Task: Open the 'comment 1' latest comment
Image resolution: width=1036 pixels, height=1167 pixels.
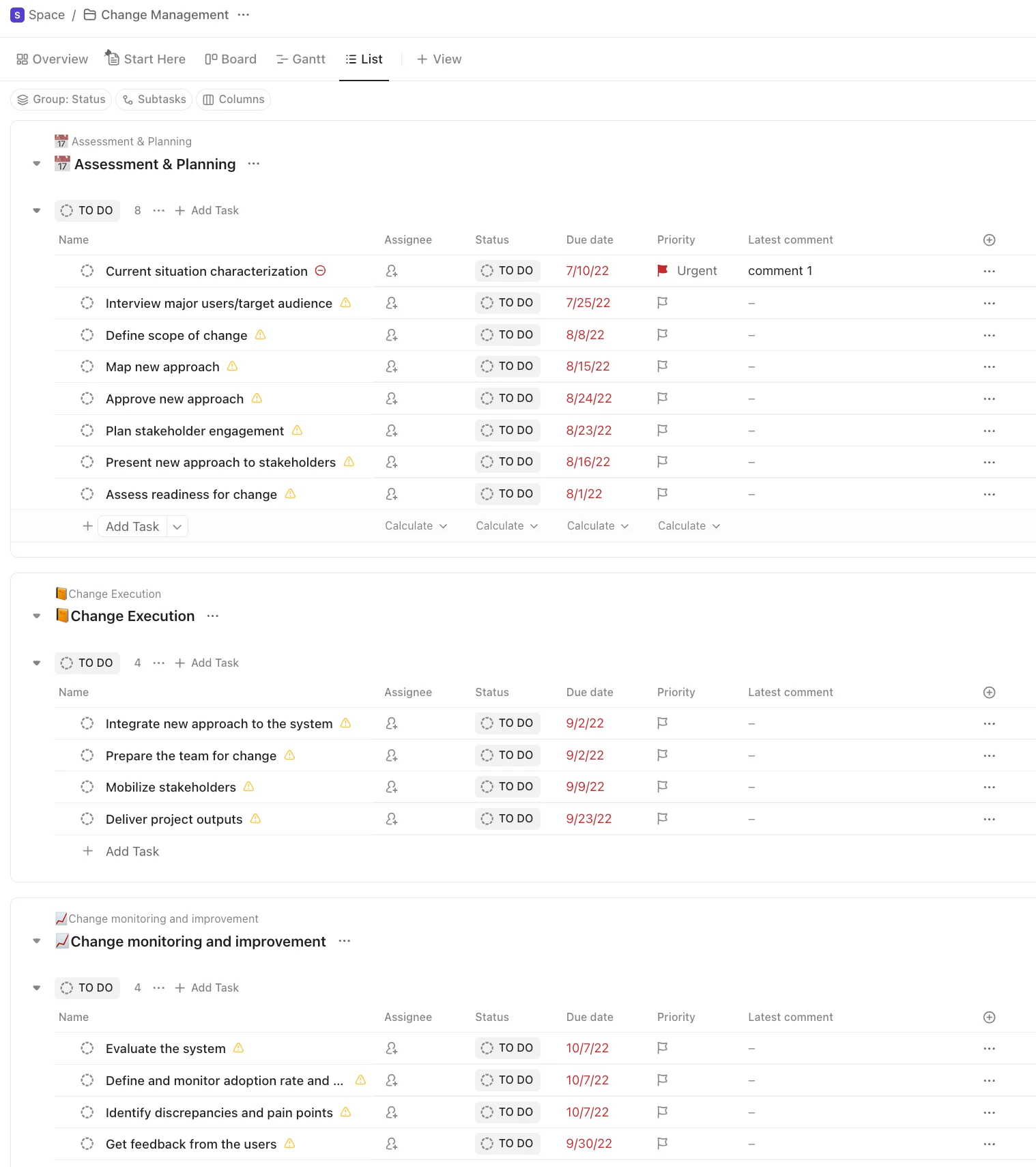Action: click(780, 271)
